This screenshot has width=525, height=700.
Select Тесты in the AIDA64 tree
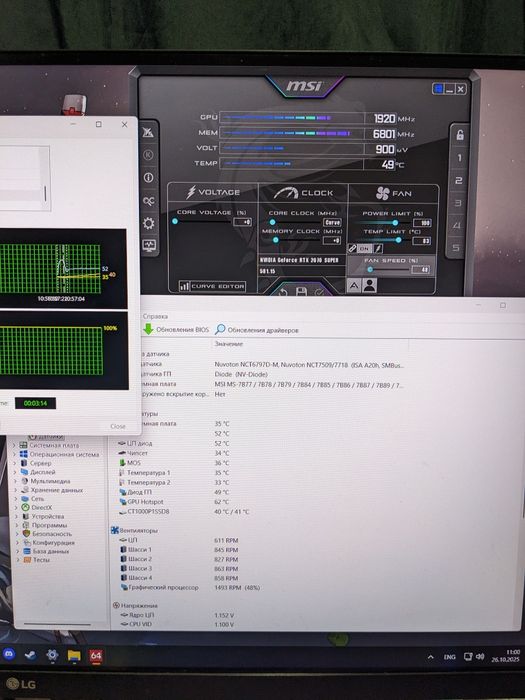(x=41, y=560)
